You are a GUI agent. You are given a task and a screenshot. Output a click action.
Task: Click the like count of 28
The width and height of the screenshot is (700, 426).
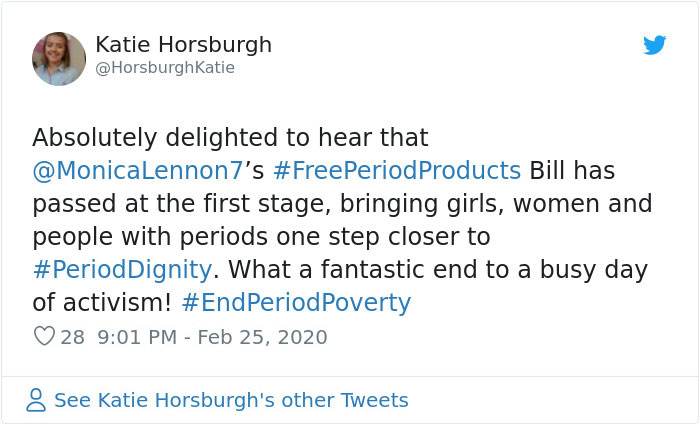(x=72, y=337)
